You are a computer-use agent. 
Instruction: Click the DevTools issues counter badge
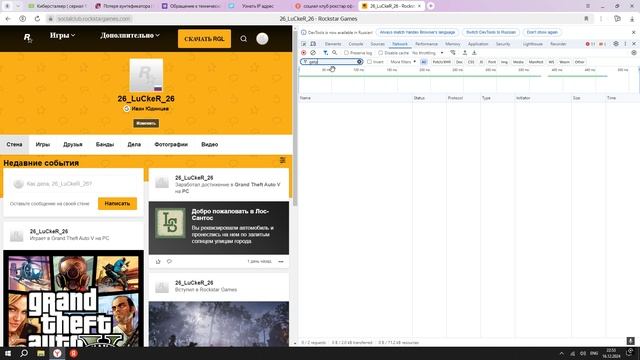tap(602, 44)
